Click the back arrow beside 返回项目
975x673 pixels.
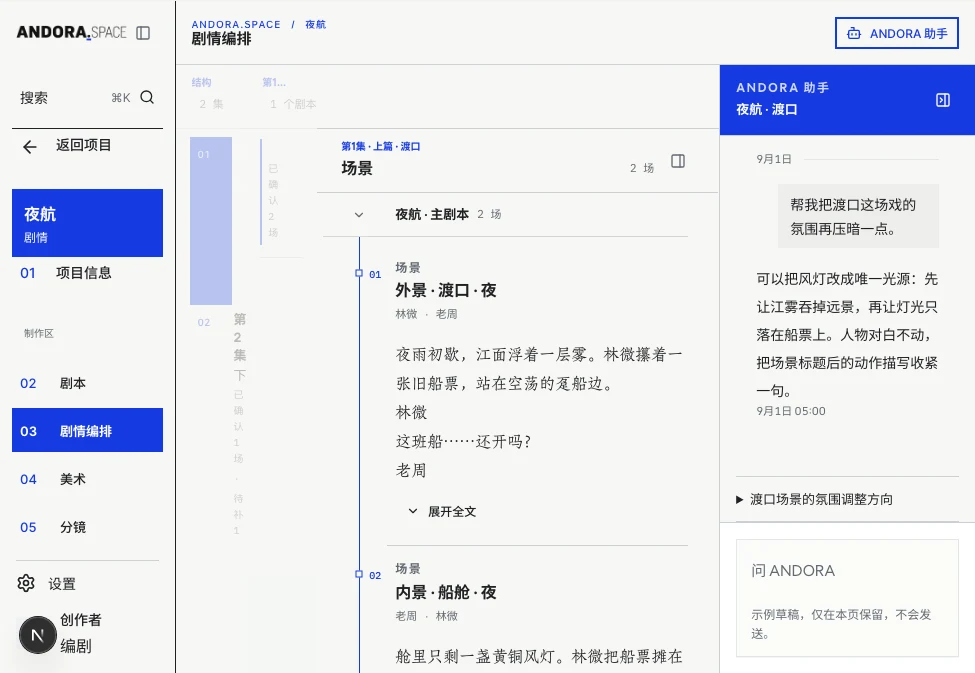tap(30, 147)
